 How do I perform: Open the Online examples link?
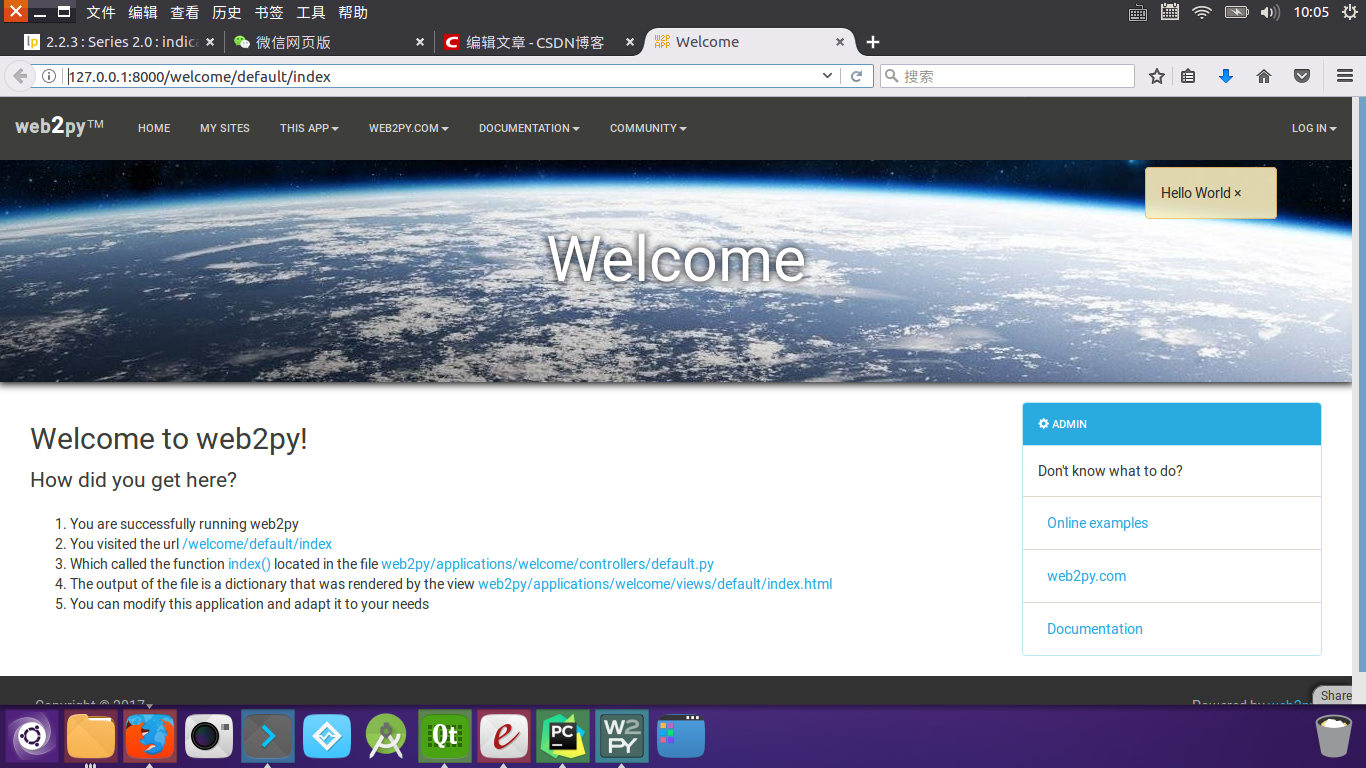tap(1097, 523)
